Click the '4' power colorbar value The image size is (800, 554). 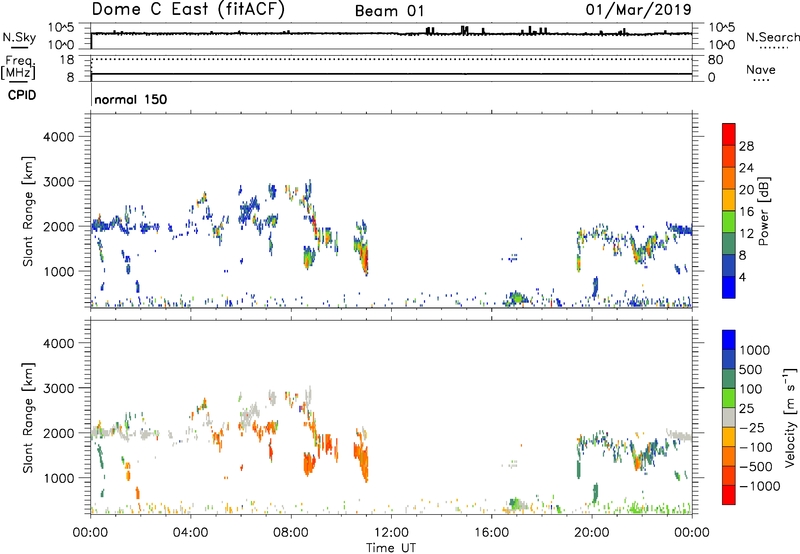pyautogui.click(x=742, y=277)
